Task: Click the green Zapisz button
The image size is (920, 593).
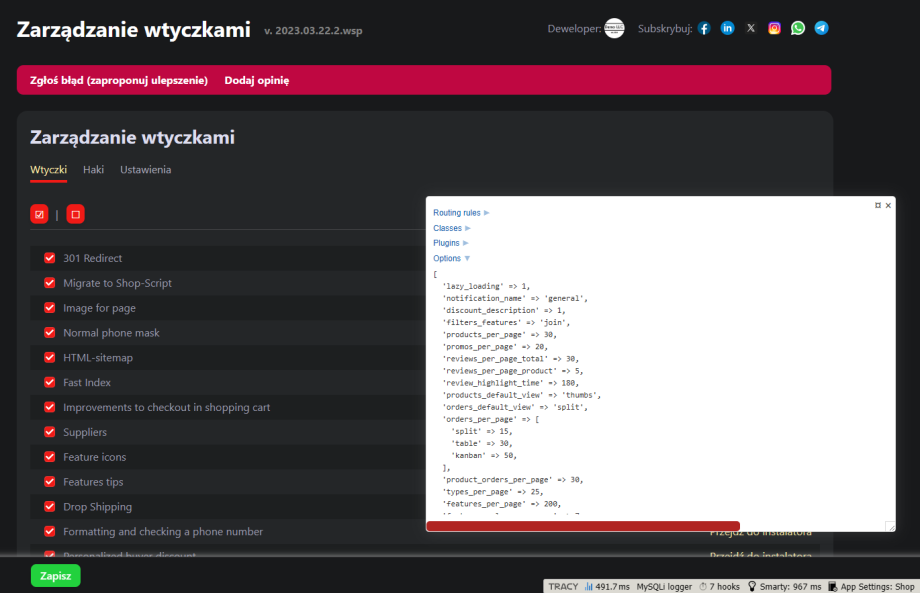Action: (56, 576)
